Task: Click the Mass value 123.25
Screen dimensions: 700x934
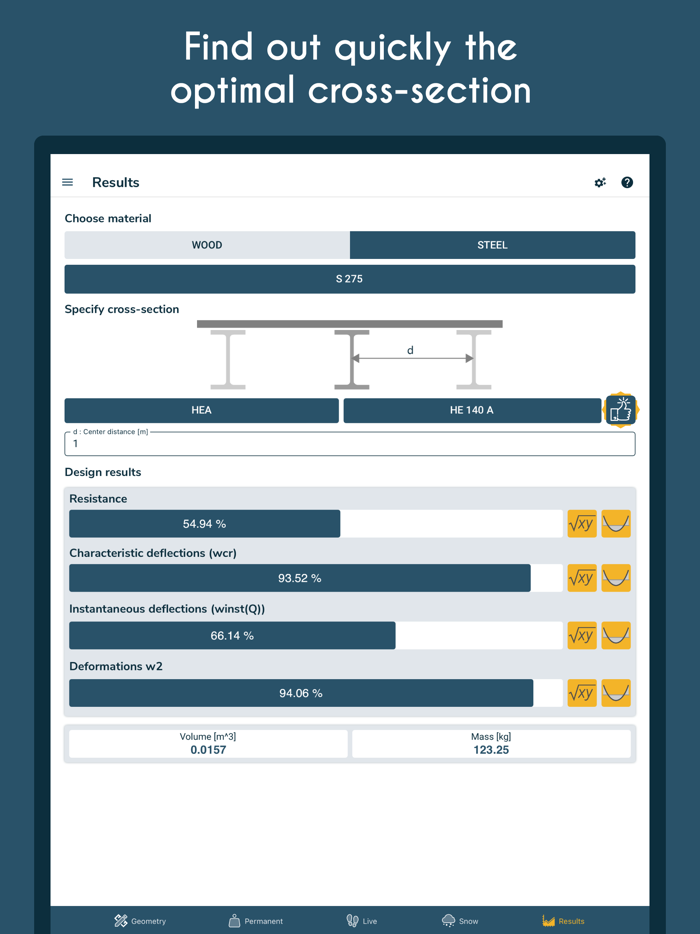Action: click(491, 750)
